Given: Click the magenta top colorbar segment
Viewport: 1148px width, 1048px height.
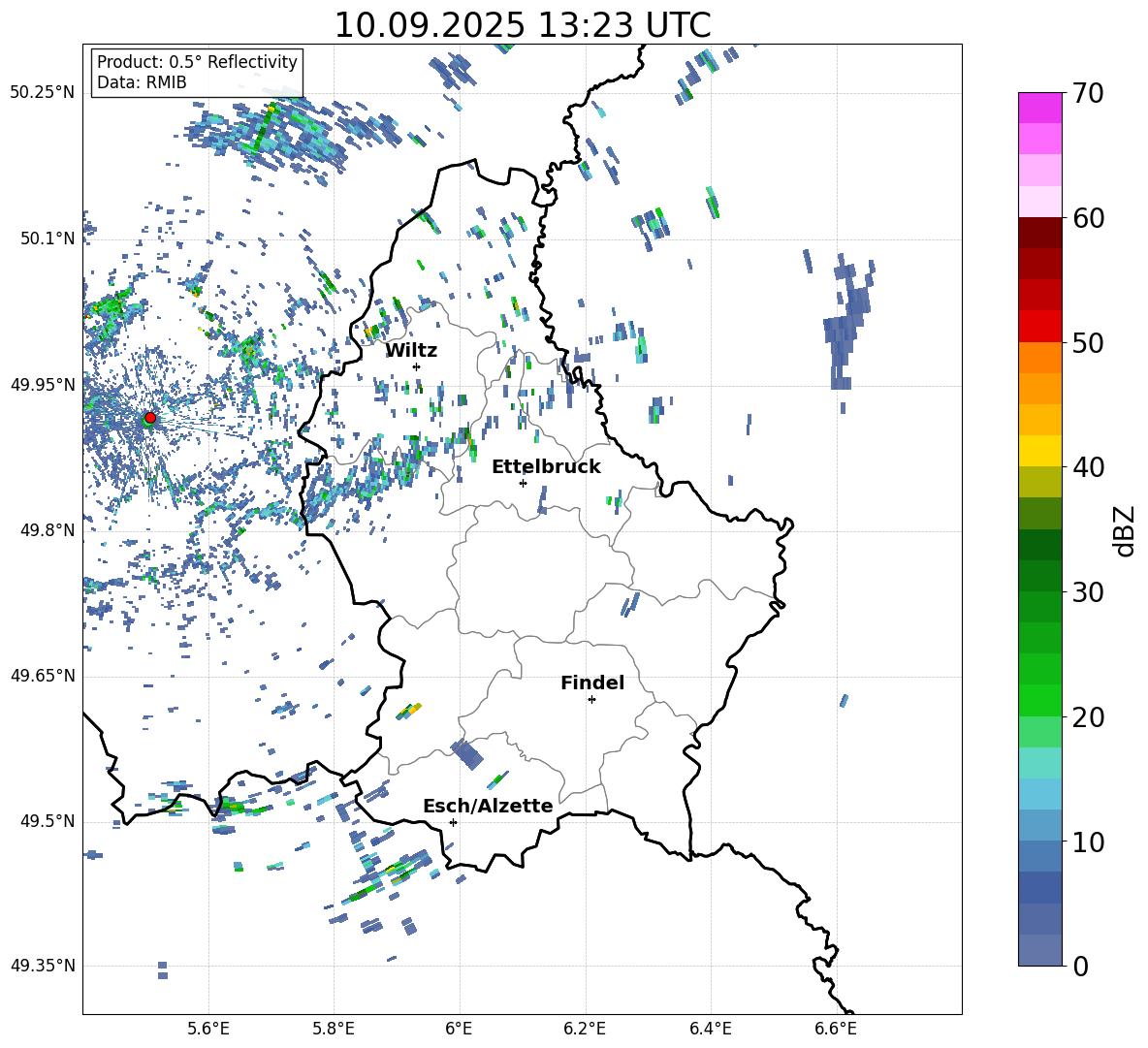Looking at the screenshot, I should [x=1040, y=108].
